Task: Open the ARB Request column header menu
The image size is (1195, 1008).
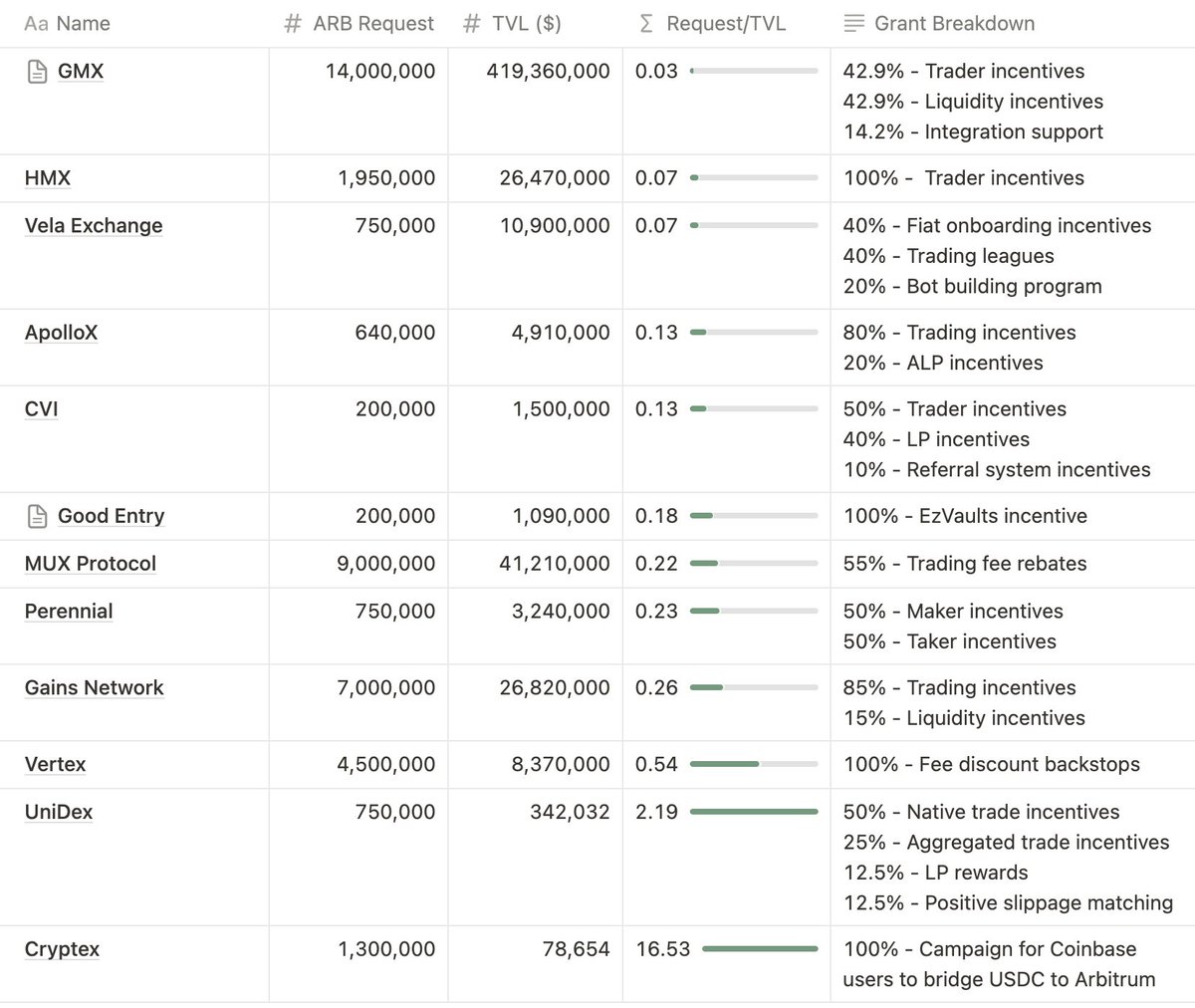Action: pyautogui.click(x=358, y=24)
